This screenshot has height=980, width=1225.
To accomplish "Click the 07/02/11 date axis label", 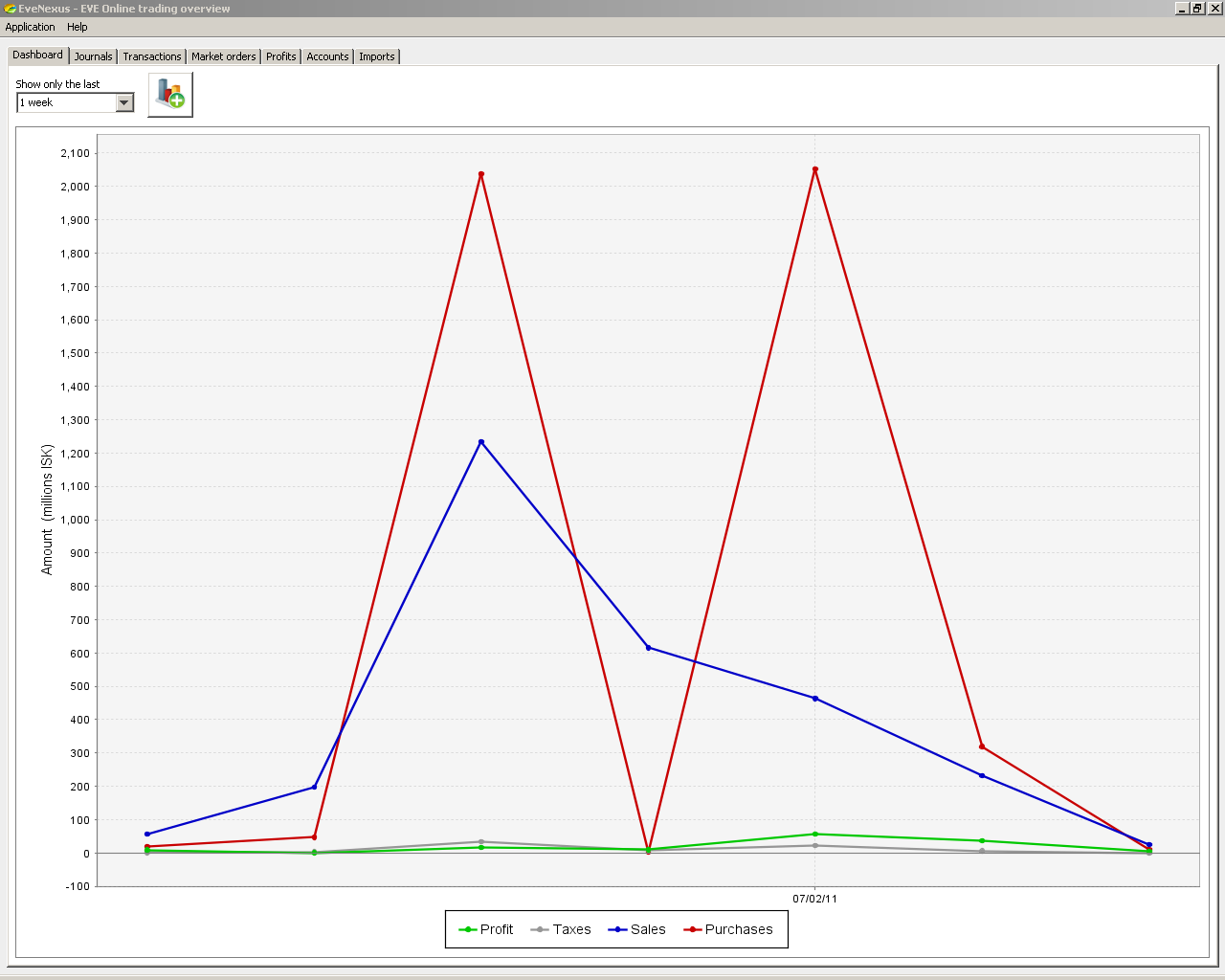I will pyautogui.click(x=814, y=899).
